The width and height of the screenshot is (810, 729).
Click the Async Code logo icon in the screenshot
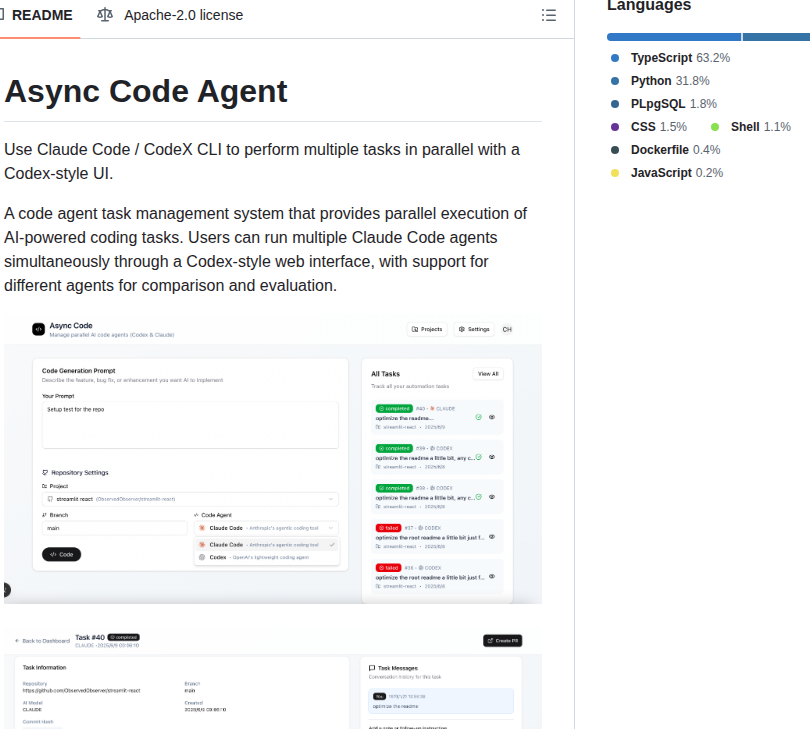coord(39,329)
